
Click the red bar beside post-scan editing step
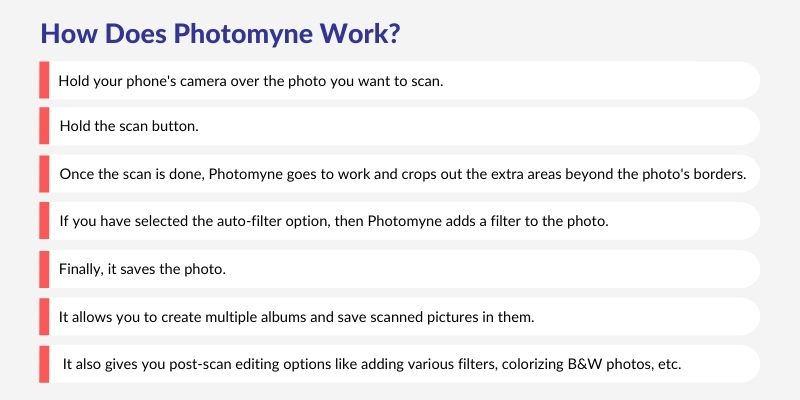pyautogui.click(x=44, y=363)
